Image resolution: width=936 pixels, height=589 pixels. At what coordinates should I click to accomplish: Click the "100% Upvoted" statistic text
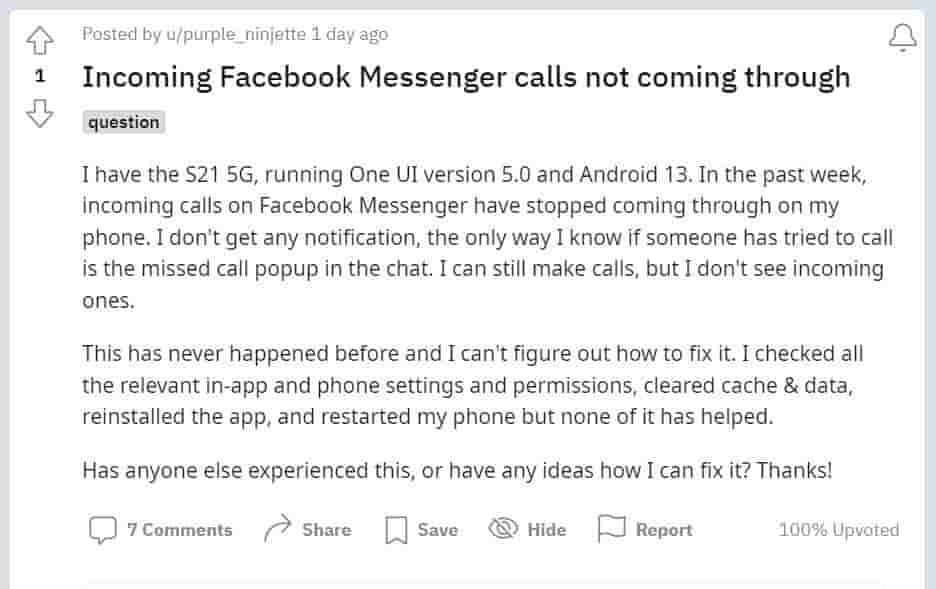pos(838,530)
